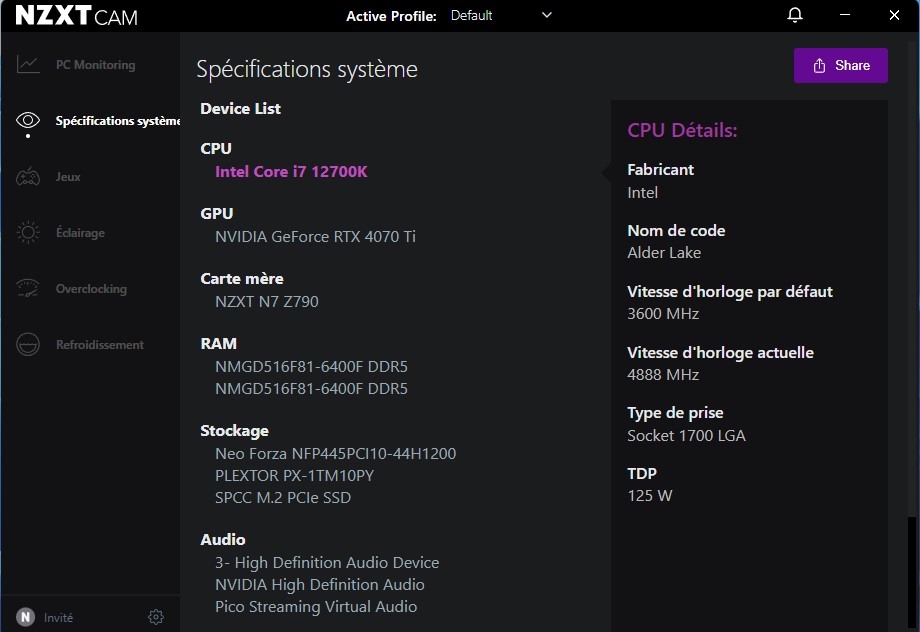Open the Refroidissement section

pyautogui.click(x=100, y=344)
